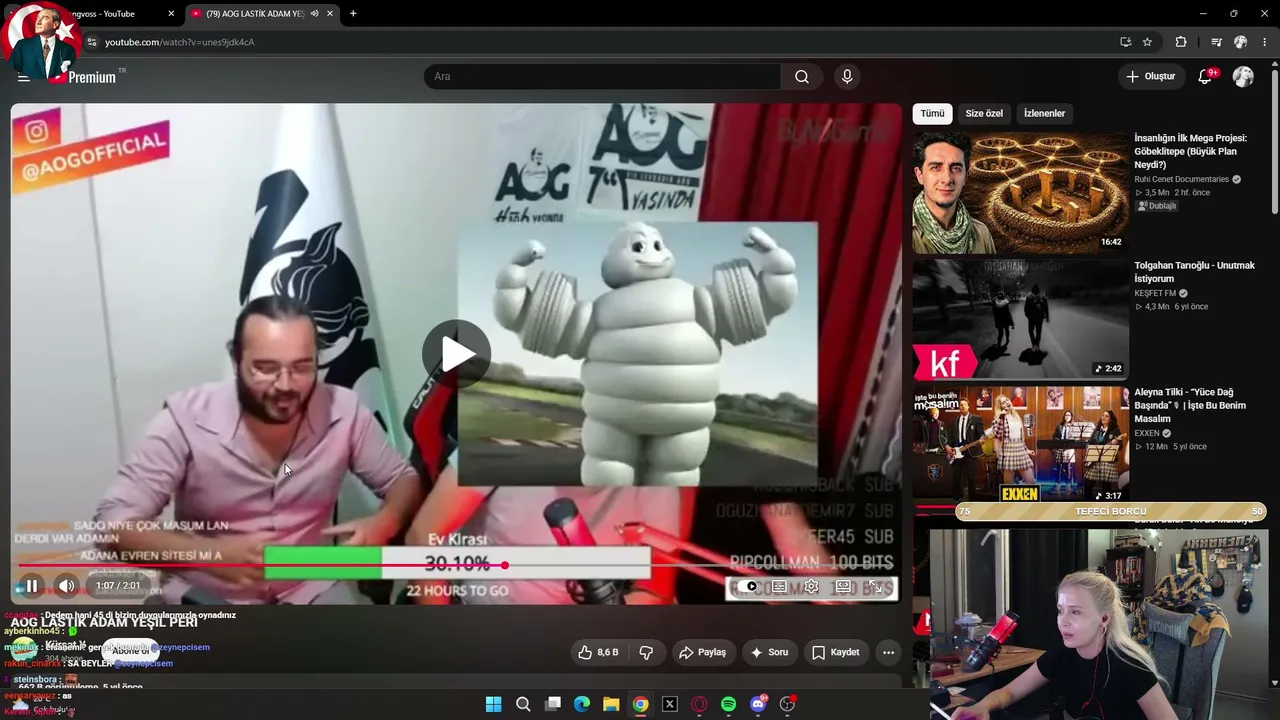Screen dimensions: 1280x720
Task: Select the Tümü filter chip
Action: pos(932,114)
